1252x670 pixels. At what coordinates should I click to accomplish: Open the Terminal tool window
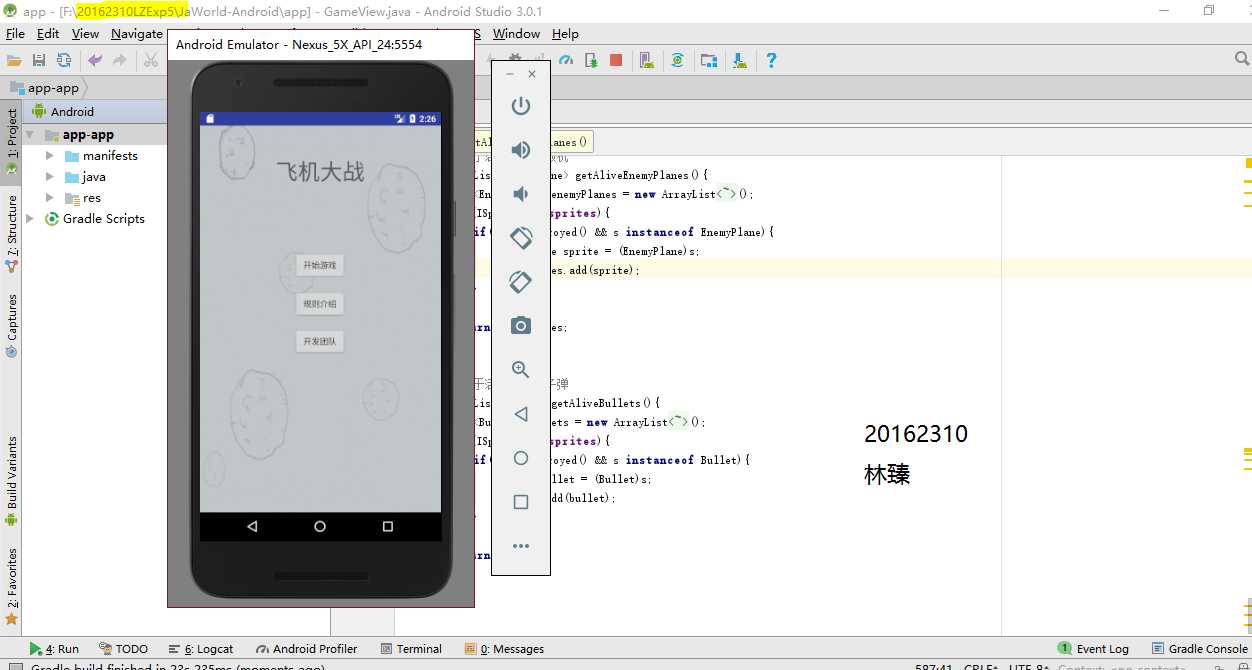coord(411,649)
